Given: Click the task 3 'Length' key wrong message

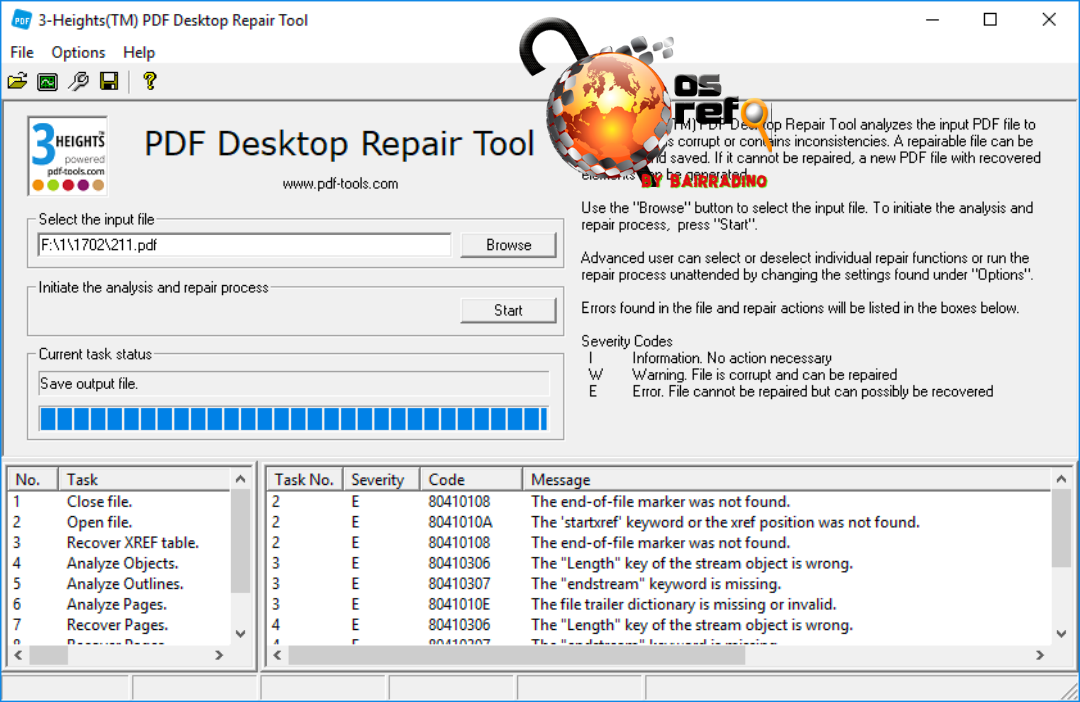Looking at the screenshot, I should click(x=692, y=564).
